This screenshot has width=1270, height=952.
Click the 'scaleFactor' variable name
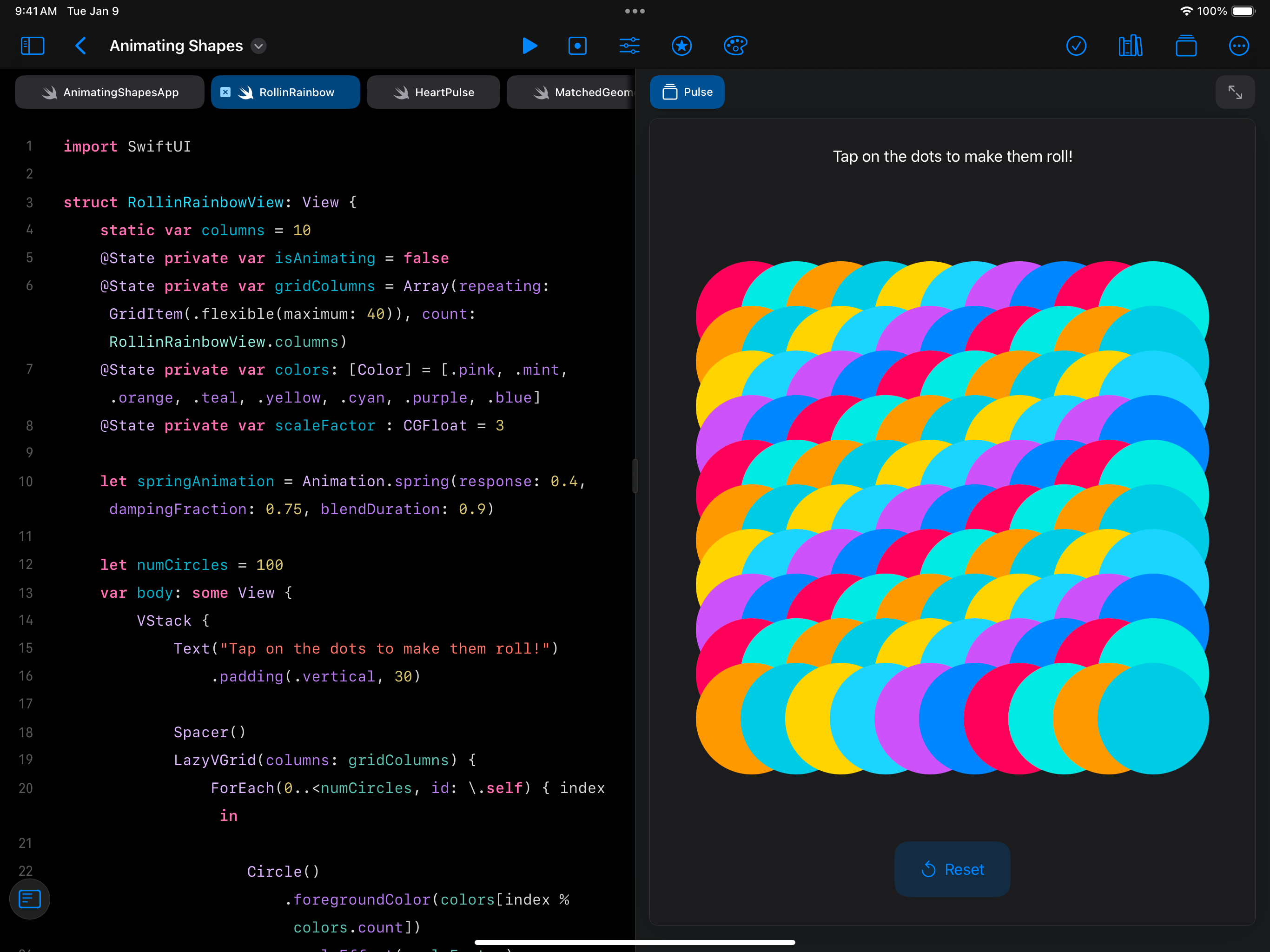pyautogui.click(x=325, y=425)
